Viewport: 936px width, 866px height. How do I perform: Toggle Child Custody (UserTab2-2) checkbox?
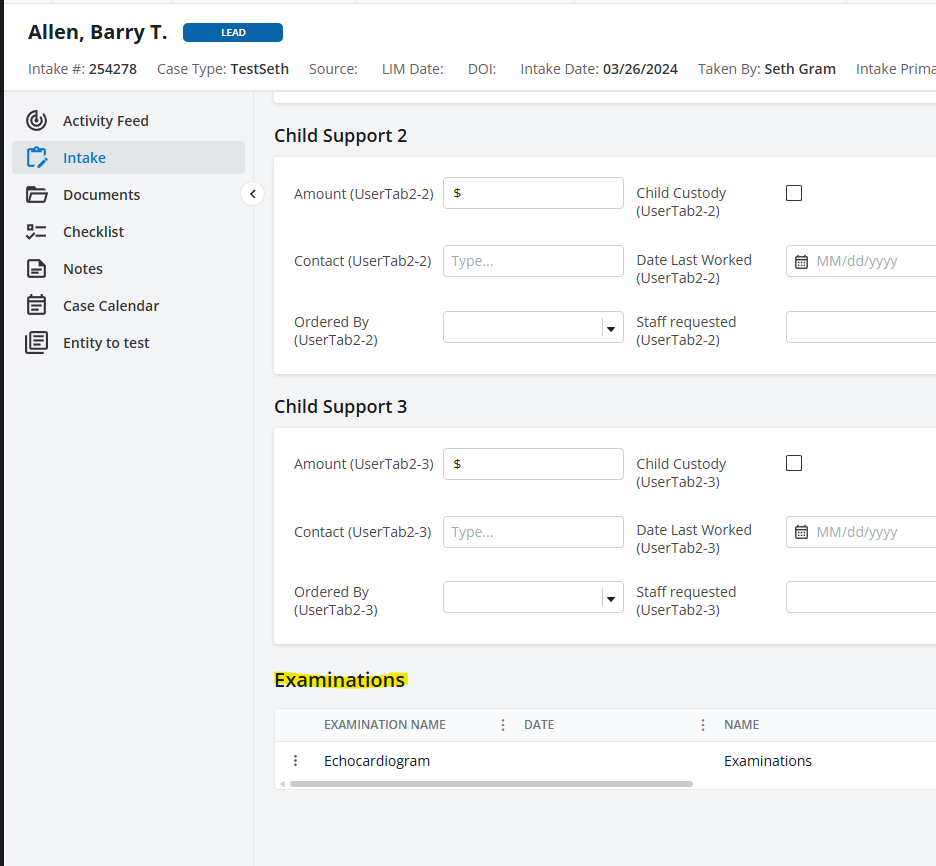pos(794,193)
